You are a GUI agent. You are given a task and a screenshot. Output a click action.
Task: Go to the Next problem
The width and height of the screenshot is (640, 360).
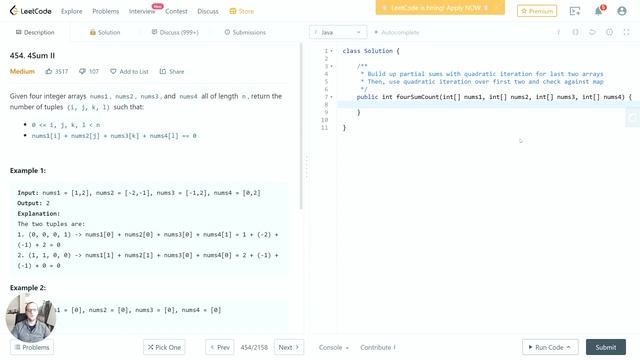click(x=289, y=347)
